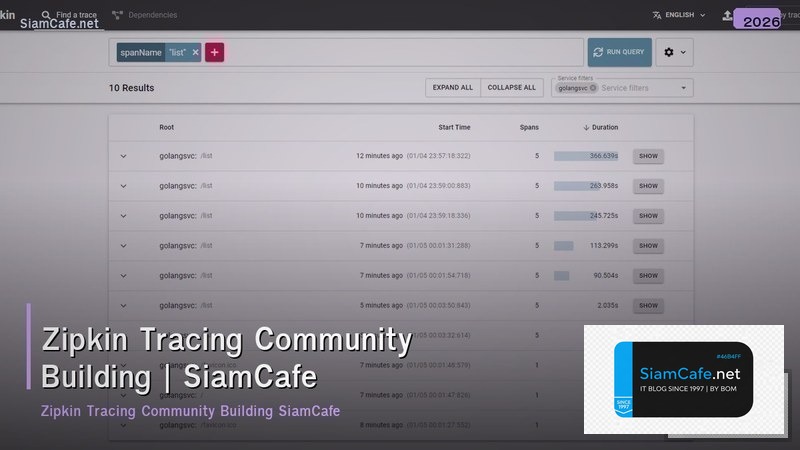Show the 113.299s trace

pyautogui.click(x=648, y=245)
